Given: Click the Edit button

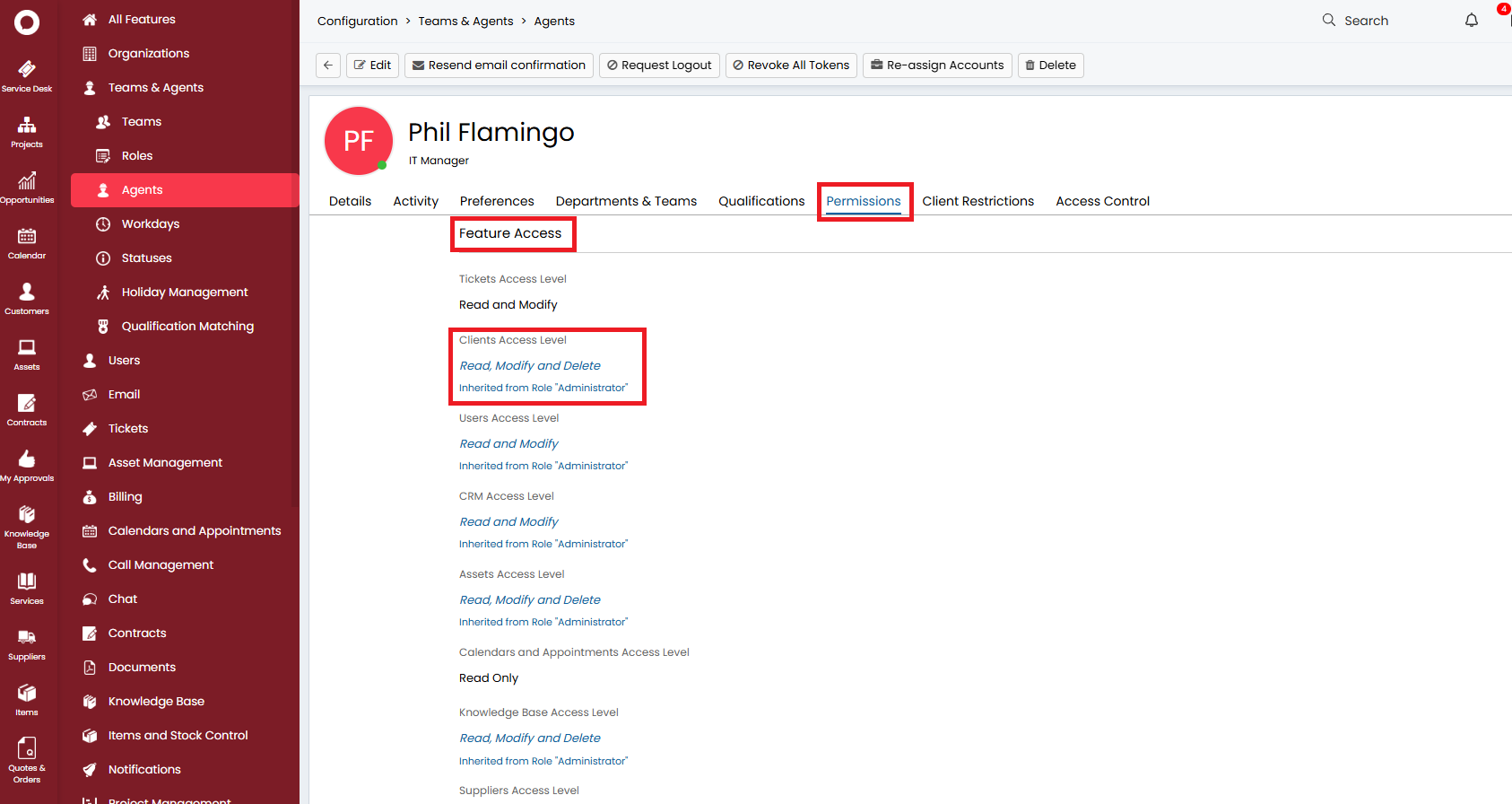Looking at the screenshot, I should (x=372, y=66).
